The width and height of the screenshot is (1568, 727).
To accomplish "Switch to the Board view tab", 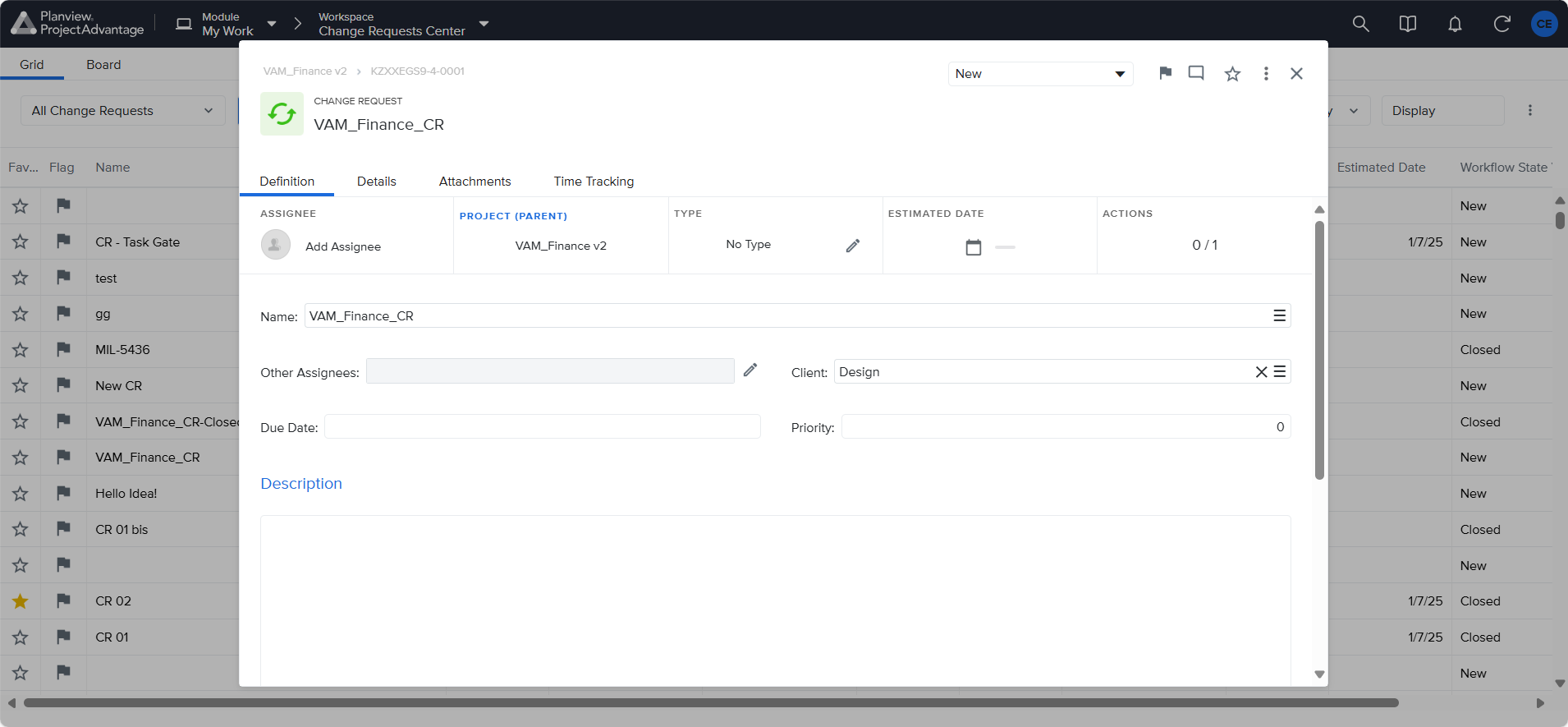I will [x=103, y=65].
